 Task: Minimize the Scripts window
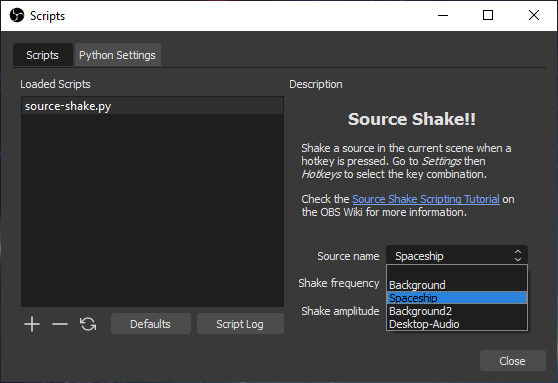443,15
